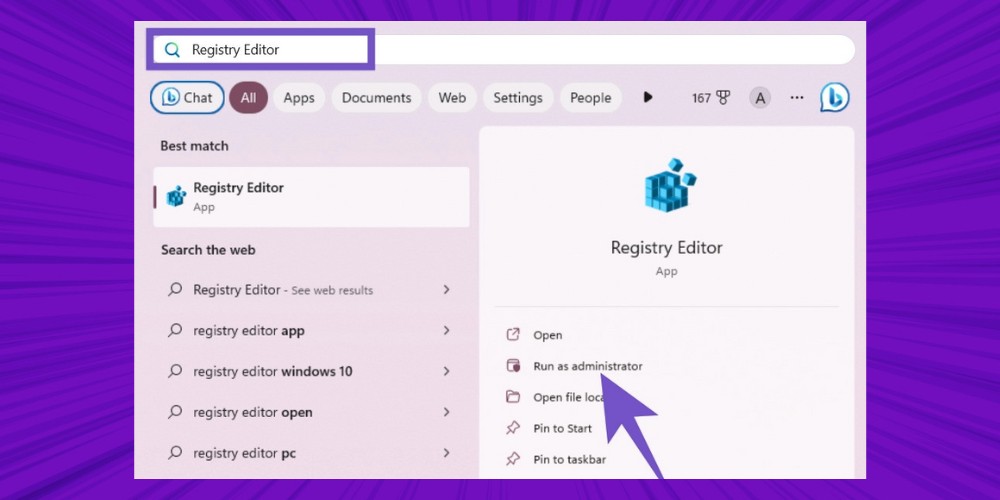Viewport: 1000px width, 500px height.
Task: Open Bing Chat filter button
Action: pos(188,98)
